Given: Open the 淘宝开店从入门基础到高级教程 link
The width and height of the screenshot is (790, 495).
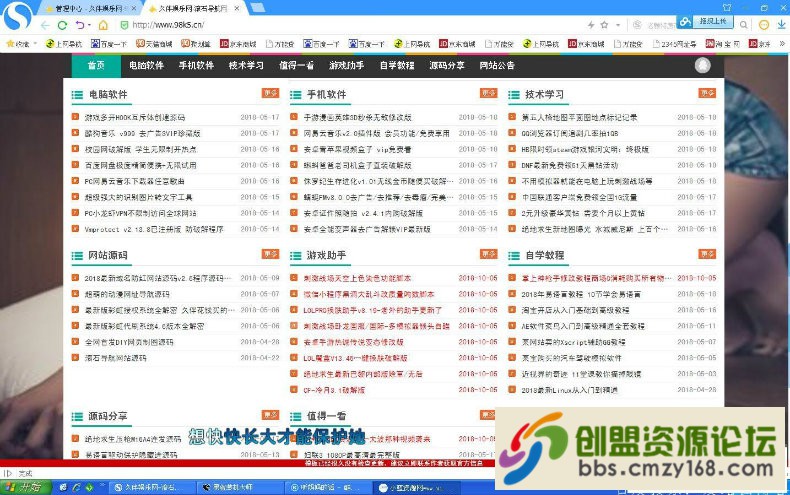Looking at the screenshot, I should (x=575, y=311).
